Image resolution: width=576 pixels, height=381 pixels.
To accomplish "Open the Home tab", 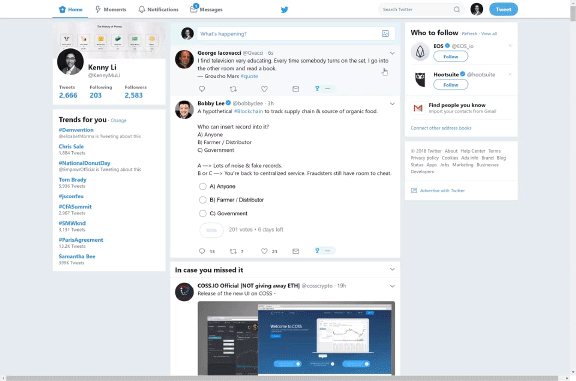I will tap(71, 10).
